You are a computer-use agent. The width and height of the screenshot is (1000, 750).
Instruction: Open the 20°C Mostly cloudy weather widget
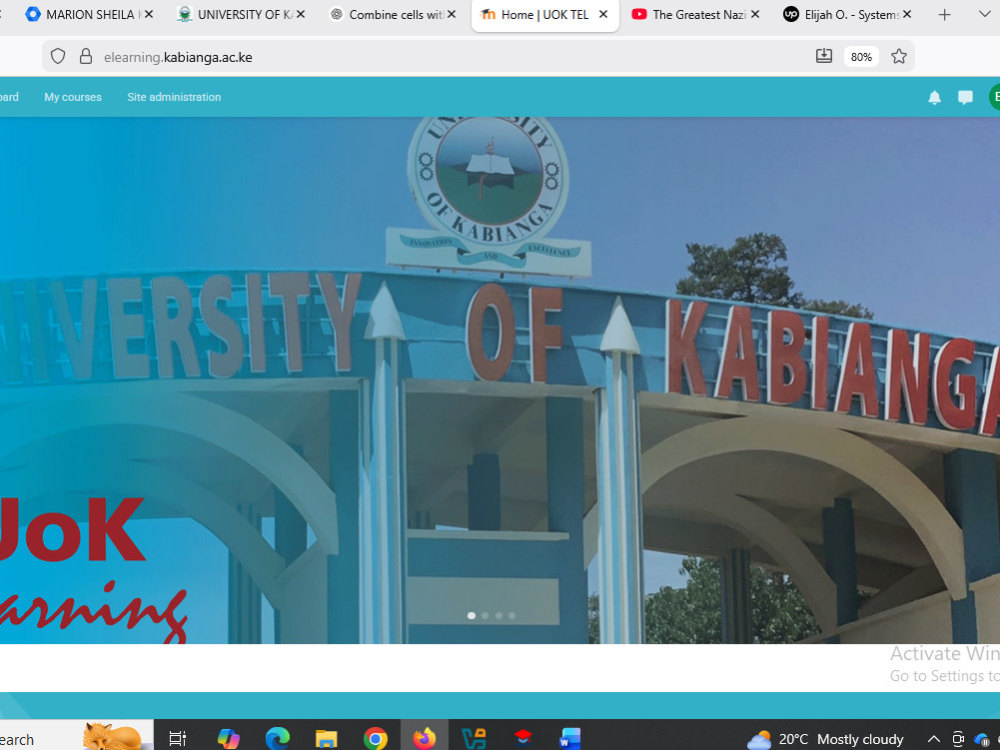[x=825, y=739]
